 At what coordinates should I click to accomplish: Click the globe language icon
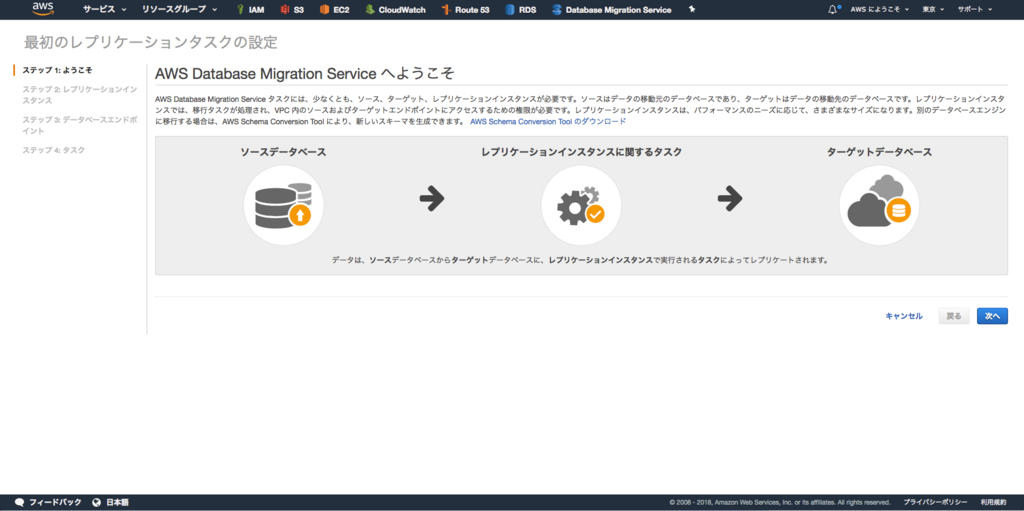click(97, 503)
